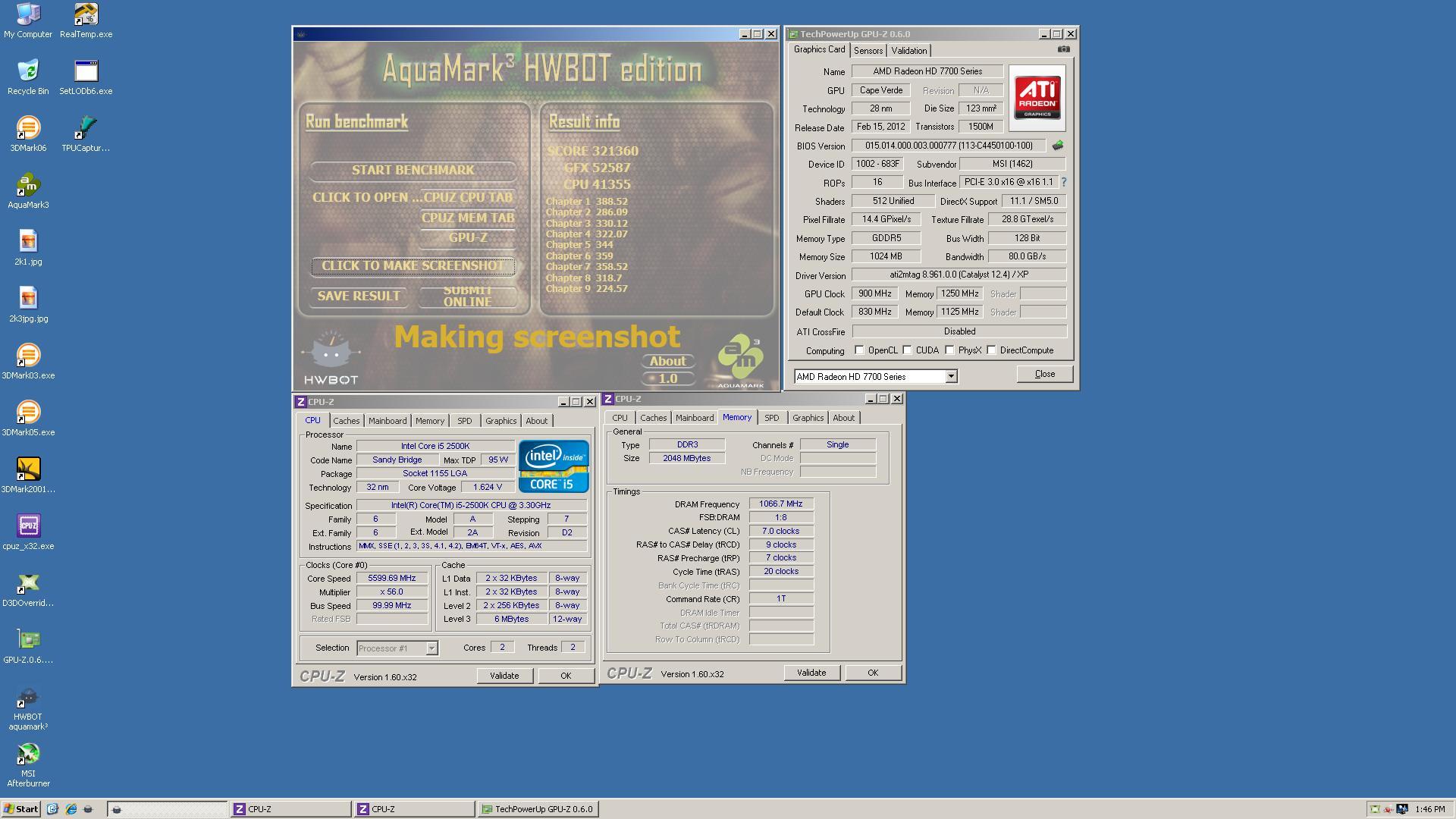The width and height of the screenshot is (1456, 819).
Task: Open My Computer desktop icon
Action: pos(28,20)
